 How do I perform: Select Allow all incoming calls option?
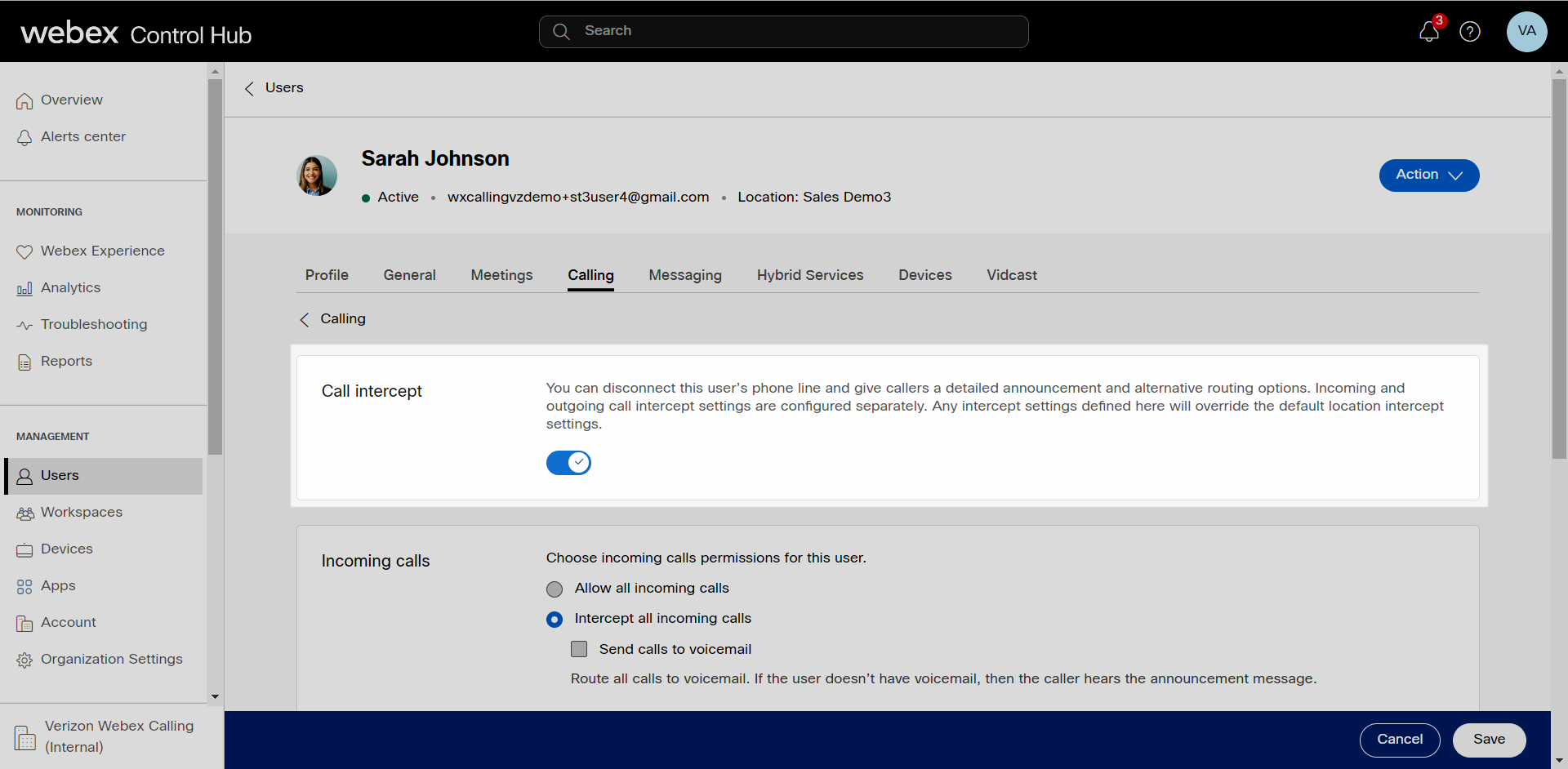coord(555,589)
